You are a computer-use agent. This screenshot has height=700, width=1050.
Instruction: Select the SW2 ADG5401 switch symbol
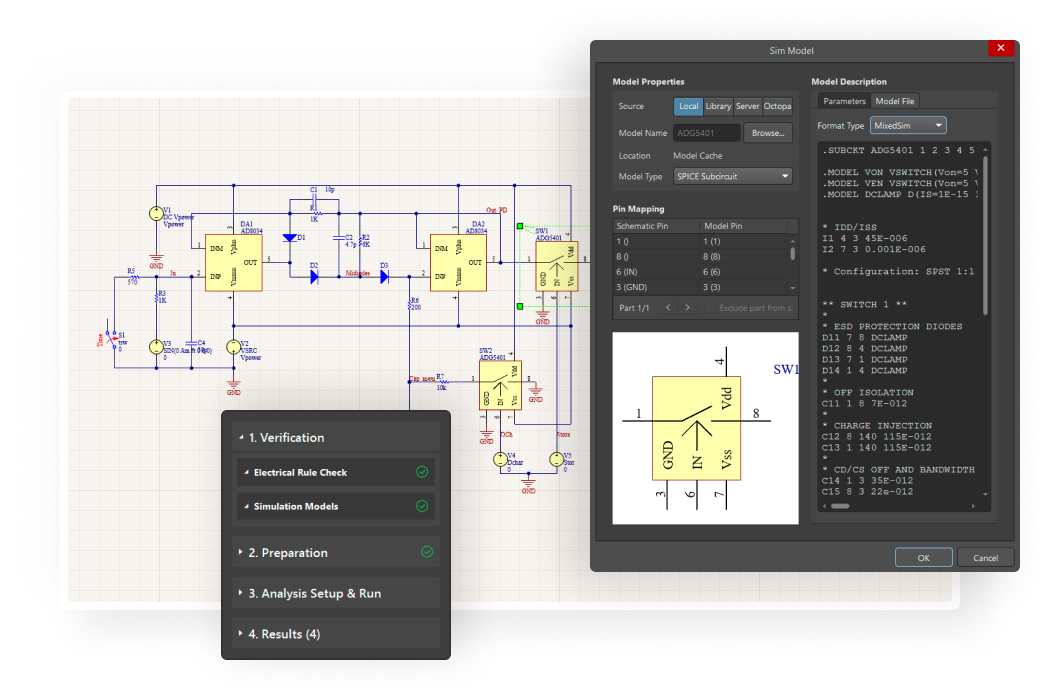500,387
